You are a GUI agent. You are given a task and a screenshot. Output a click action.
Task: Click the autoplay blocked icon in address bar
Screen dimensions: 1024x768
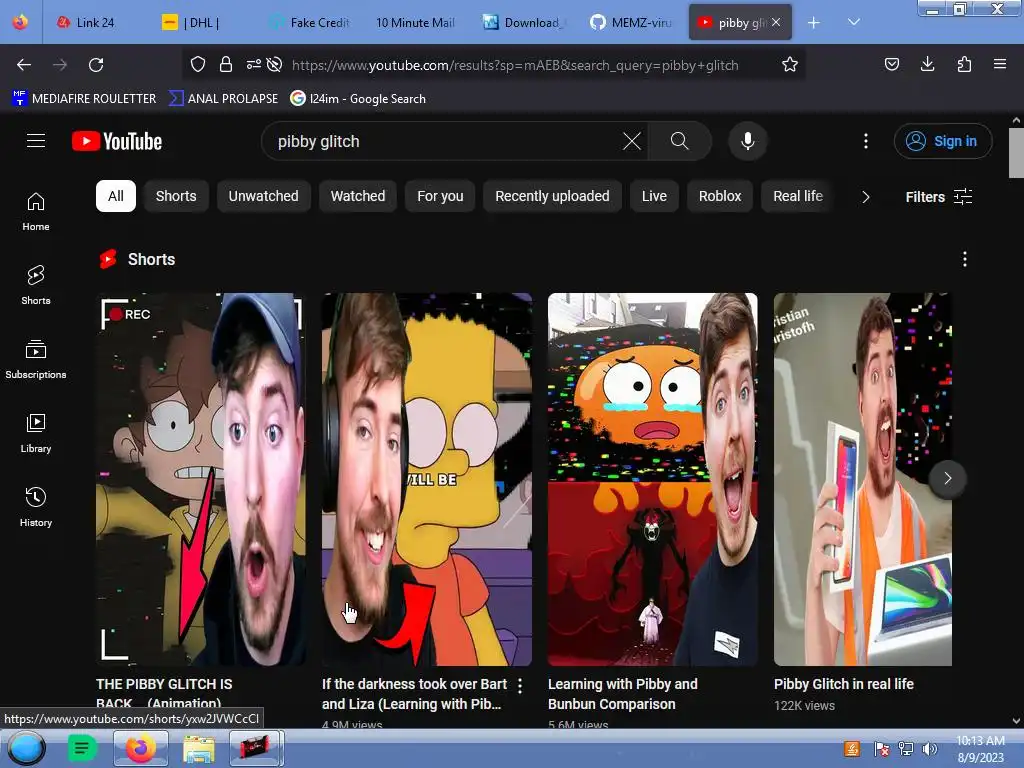tap(275, 64)
